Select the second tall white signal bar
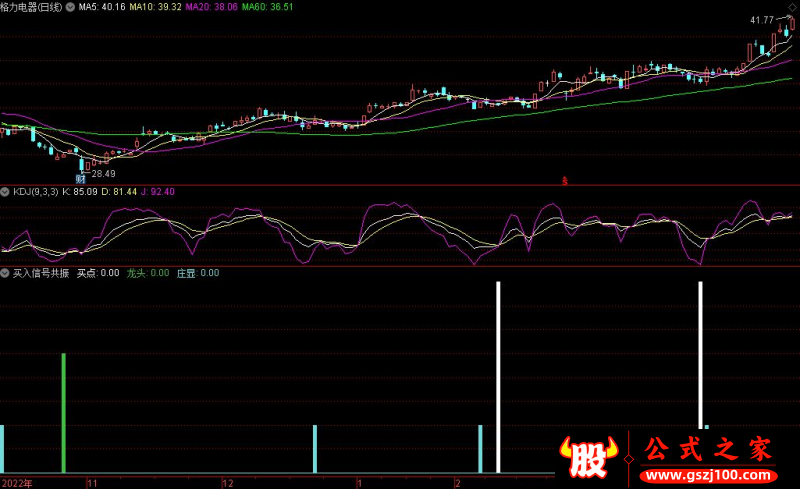The width and height of the screenshot is (800, 489). tap(700, 355)
